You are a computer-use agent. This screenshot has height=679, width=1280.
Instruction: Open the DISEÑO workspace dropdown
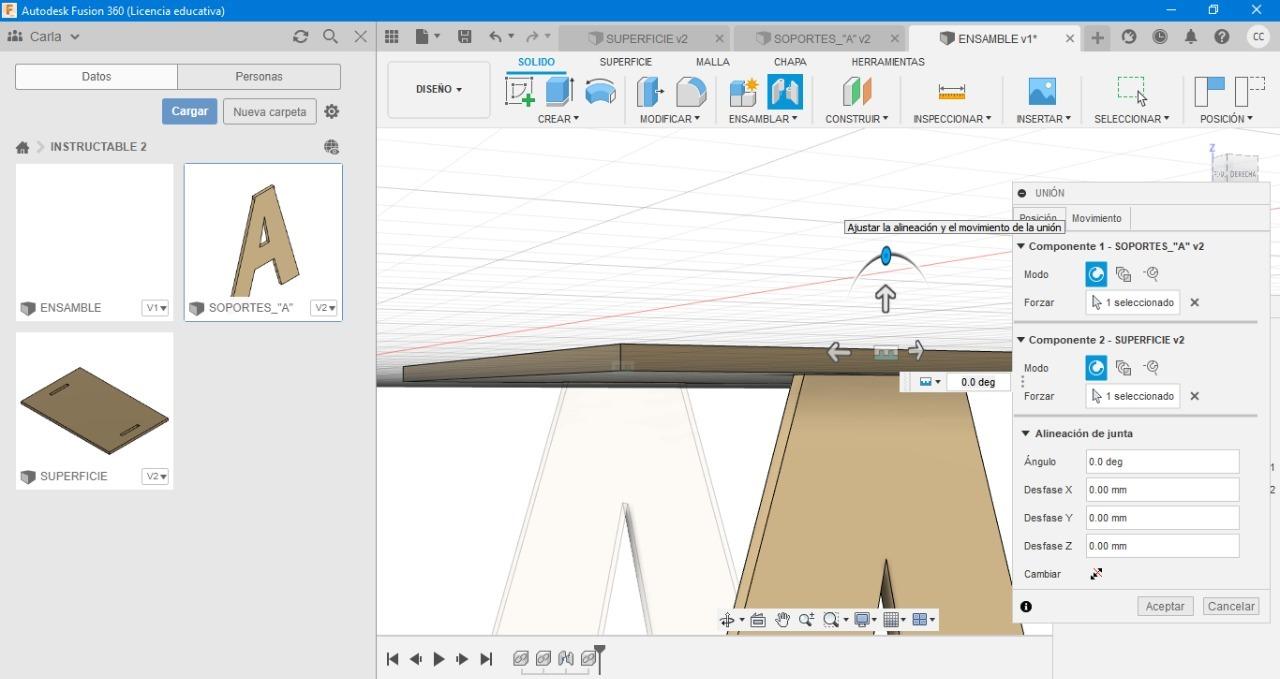click(439, 89)
